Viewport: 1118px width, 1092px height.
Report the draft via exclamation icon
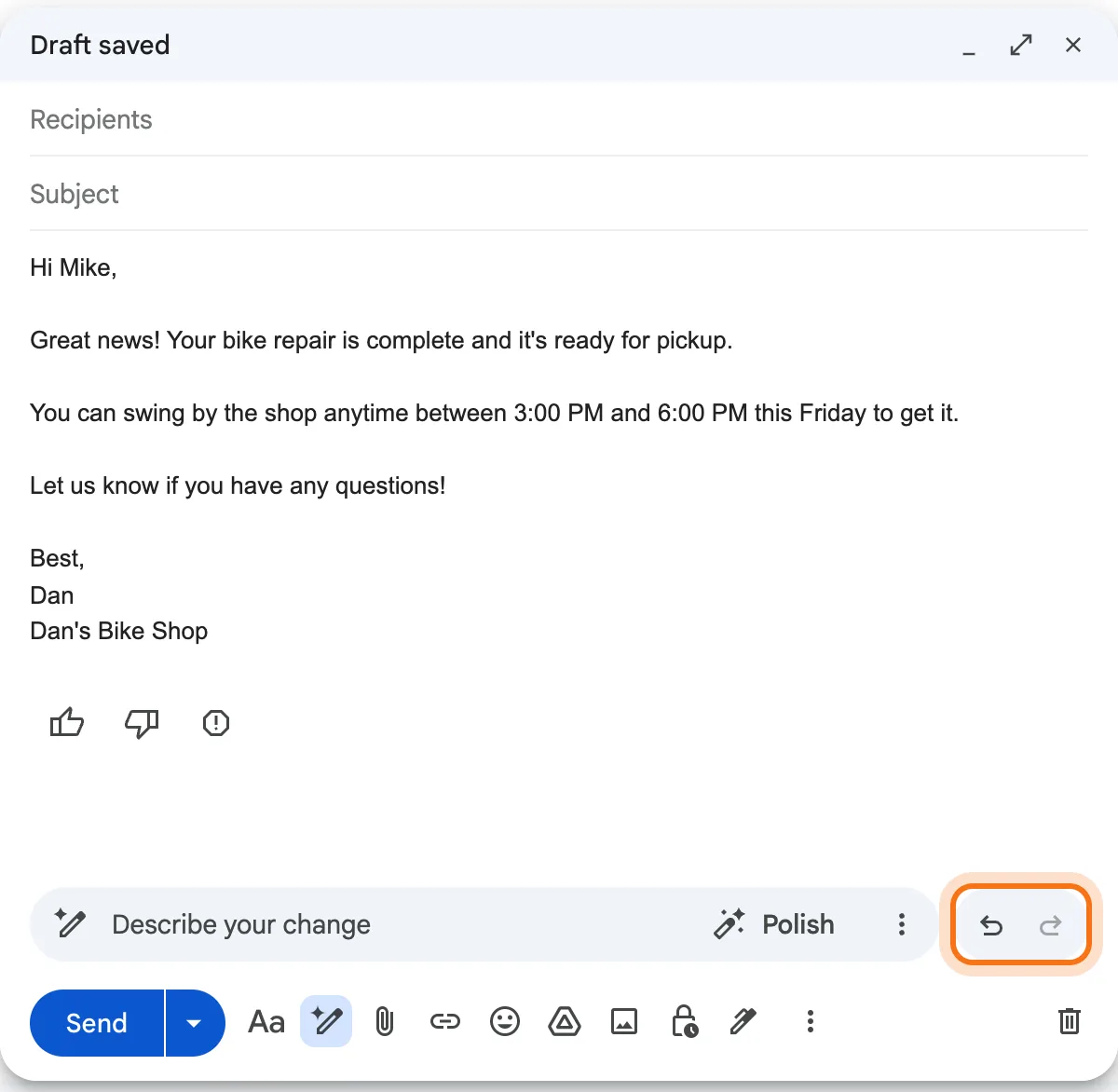(216, 723)
